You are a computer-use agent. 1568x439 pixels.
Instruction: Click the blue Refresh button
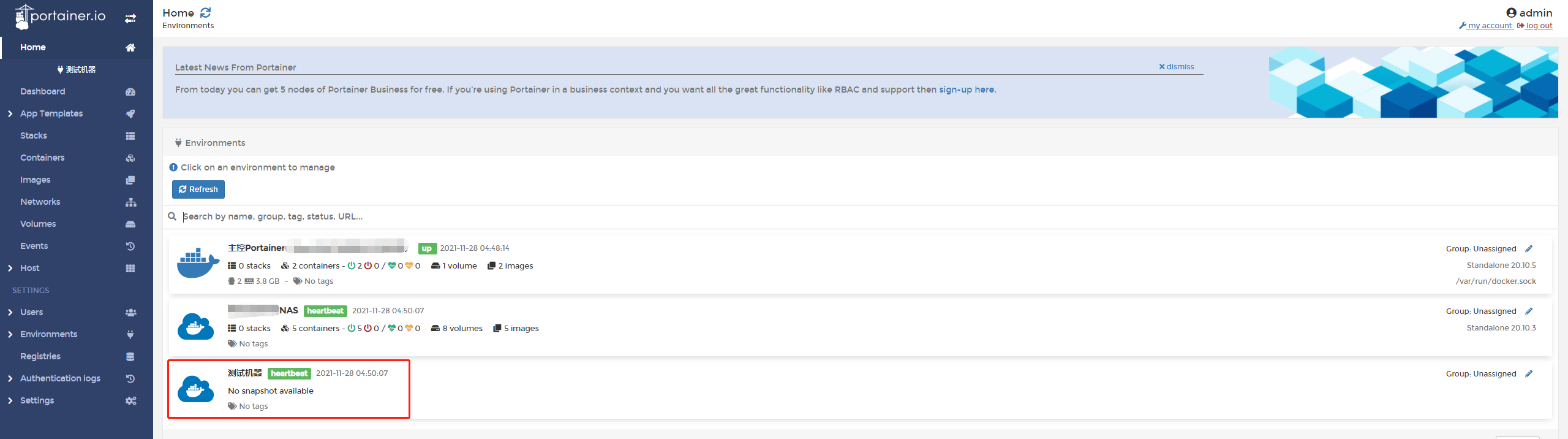coord(198,189)
